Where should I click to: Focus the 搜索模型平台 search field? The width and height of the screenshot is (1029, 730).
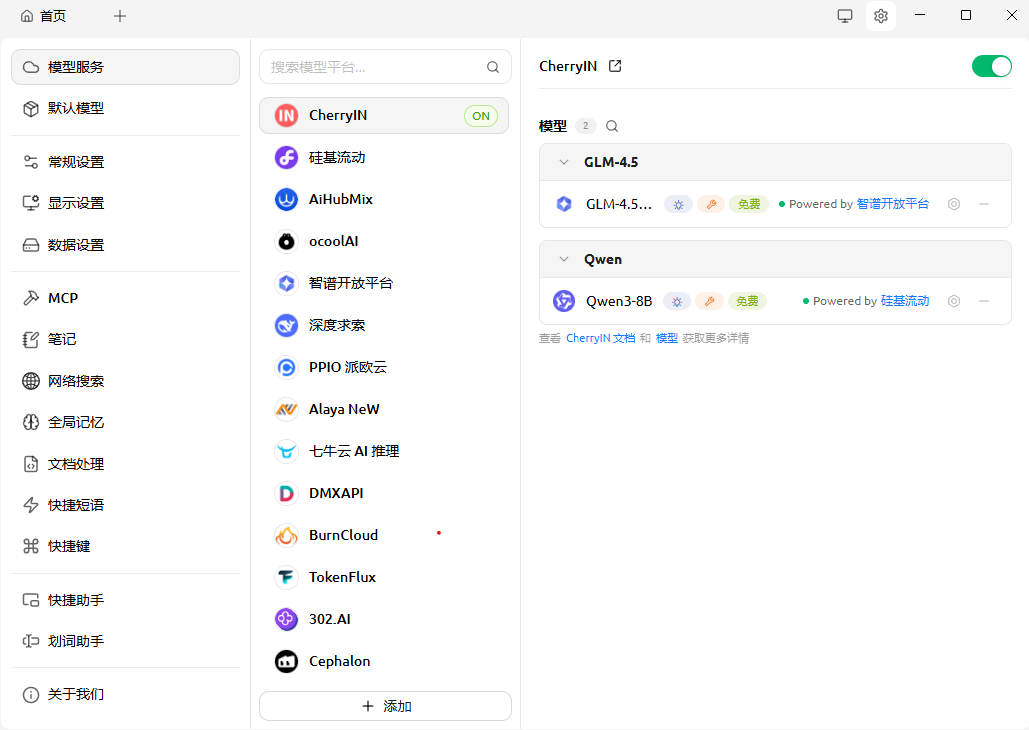click(385, 67)
